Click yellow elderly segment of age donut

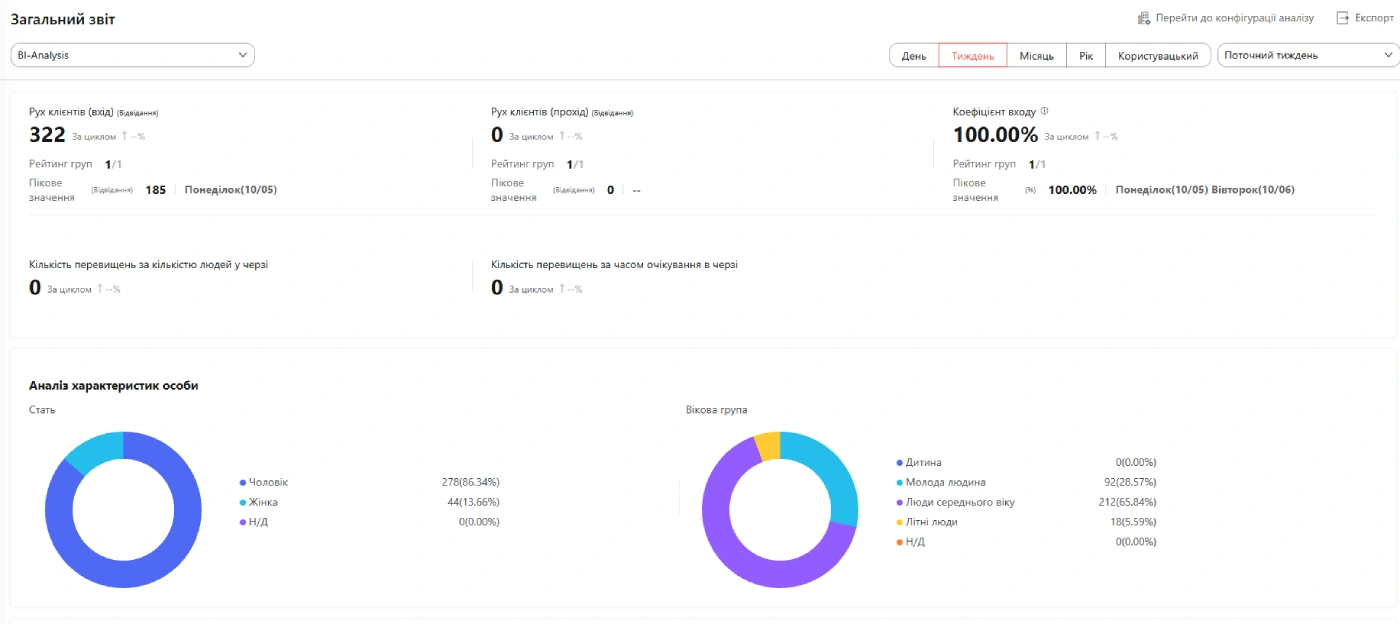pos(769,446)
